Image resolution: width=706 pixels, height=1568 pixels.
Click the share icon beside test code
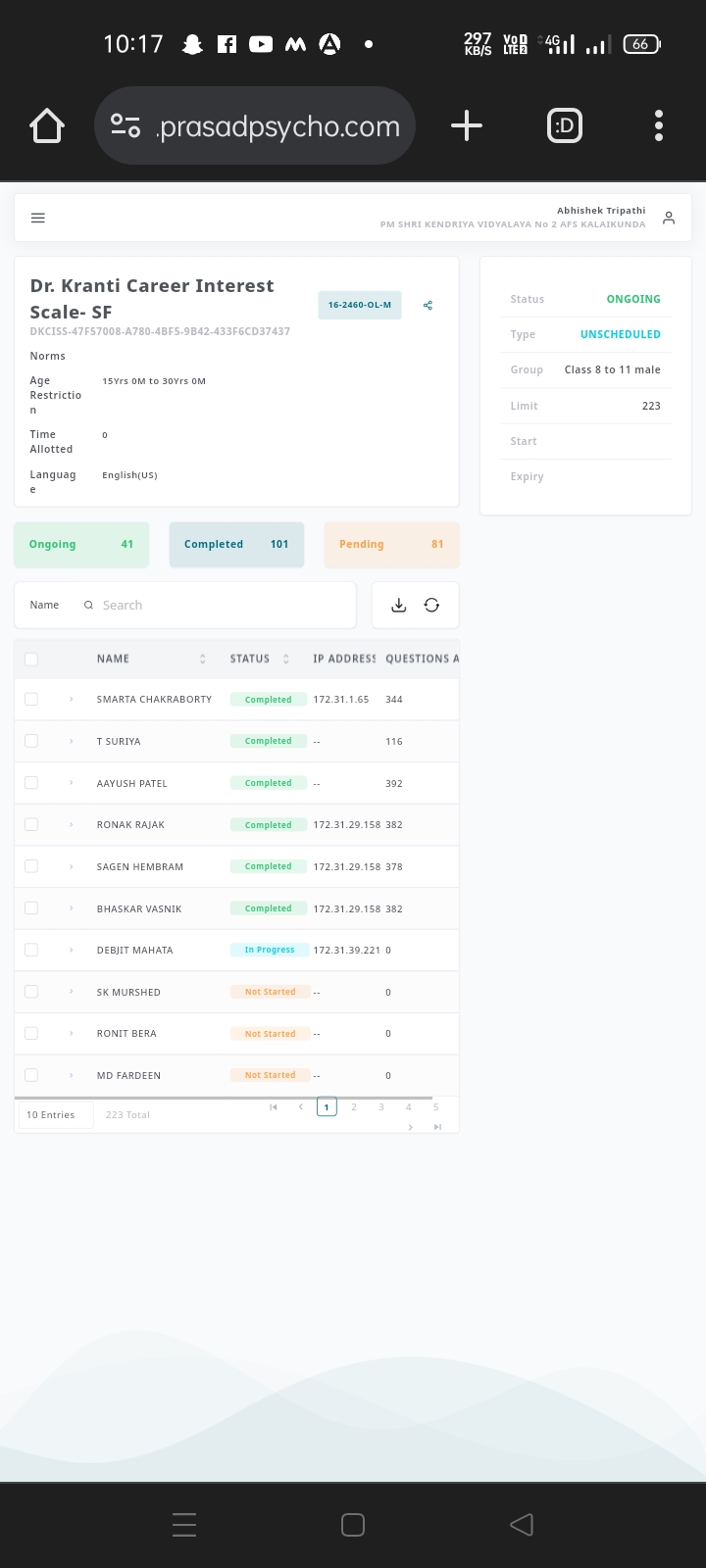[x=428, y=306]
